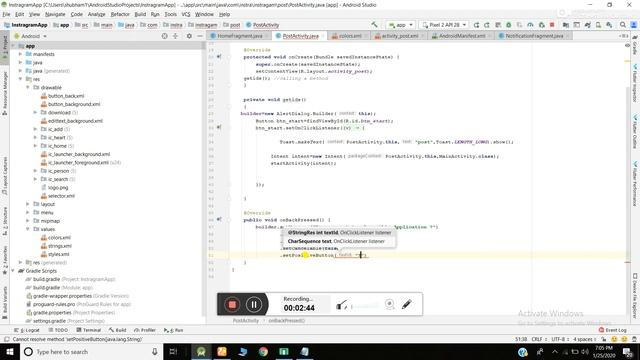This screenshot has height=360, width=640.
Task: Open Chrome from the Windows taskbar
Action: [263, 351]
